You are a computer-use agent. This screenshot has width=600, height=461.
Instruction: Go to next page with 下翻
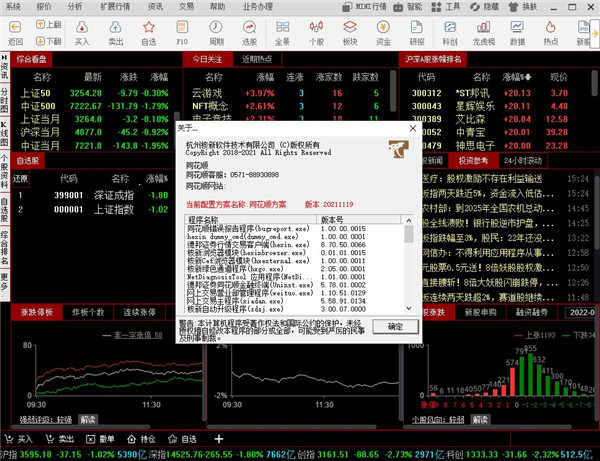point(49,41)
